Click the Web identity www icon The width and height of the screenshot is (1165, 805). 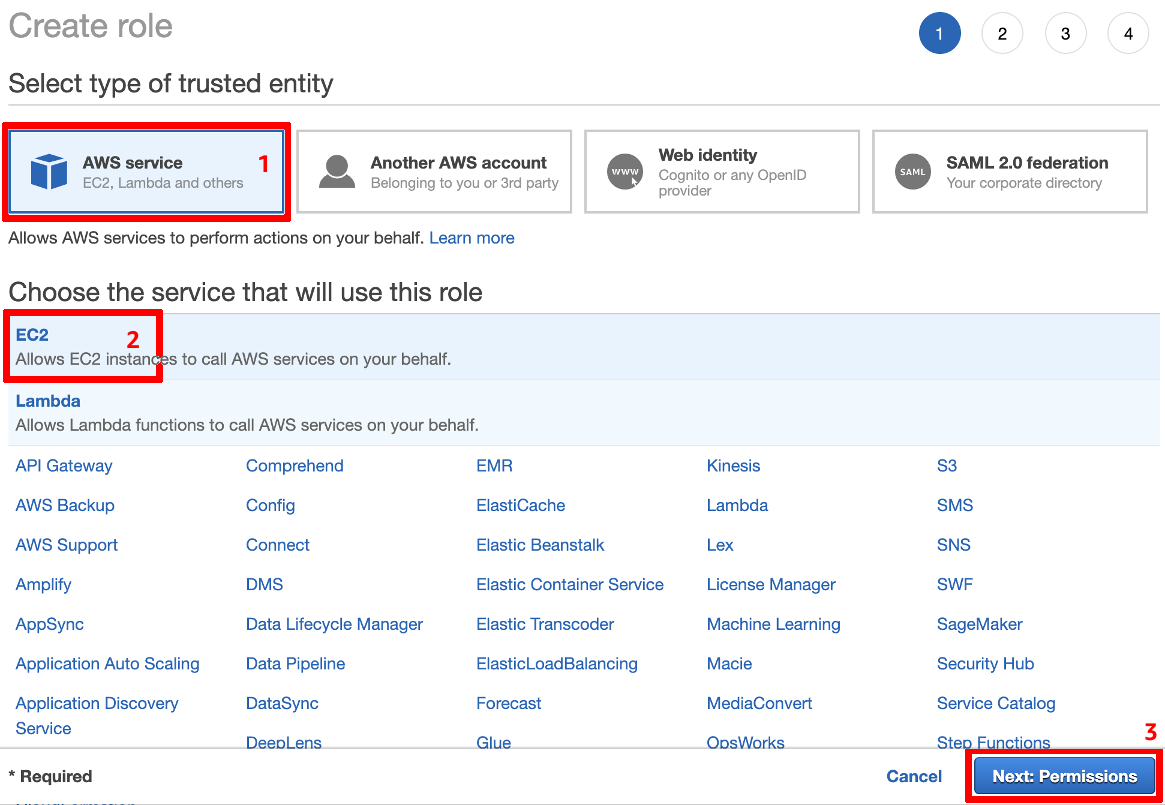click(625, 172)
